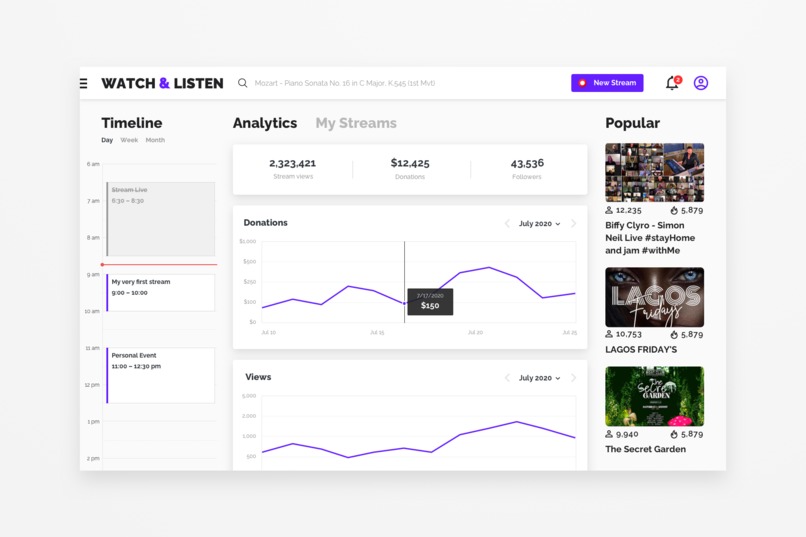Open the July 2020 dropdown in Views

point(539,378)
